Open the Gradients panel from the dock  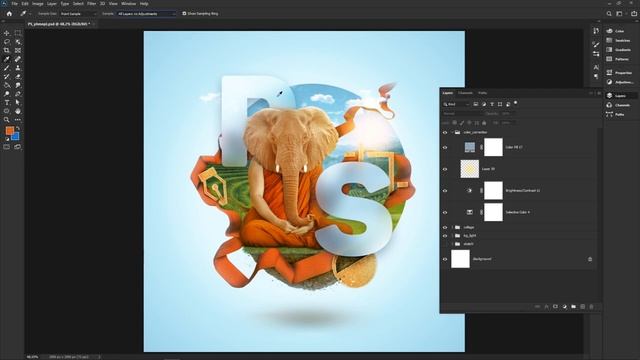click(618, 49)
